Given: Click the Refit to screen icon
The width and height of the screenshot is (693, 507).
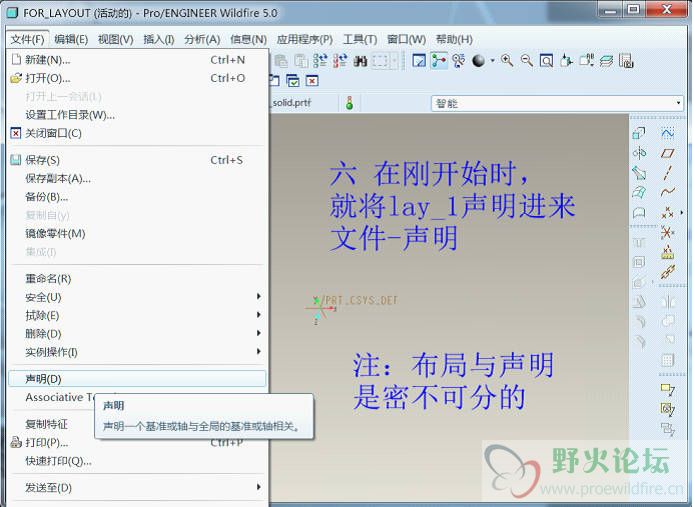Looking at the screenshot, I should (546, 61).
